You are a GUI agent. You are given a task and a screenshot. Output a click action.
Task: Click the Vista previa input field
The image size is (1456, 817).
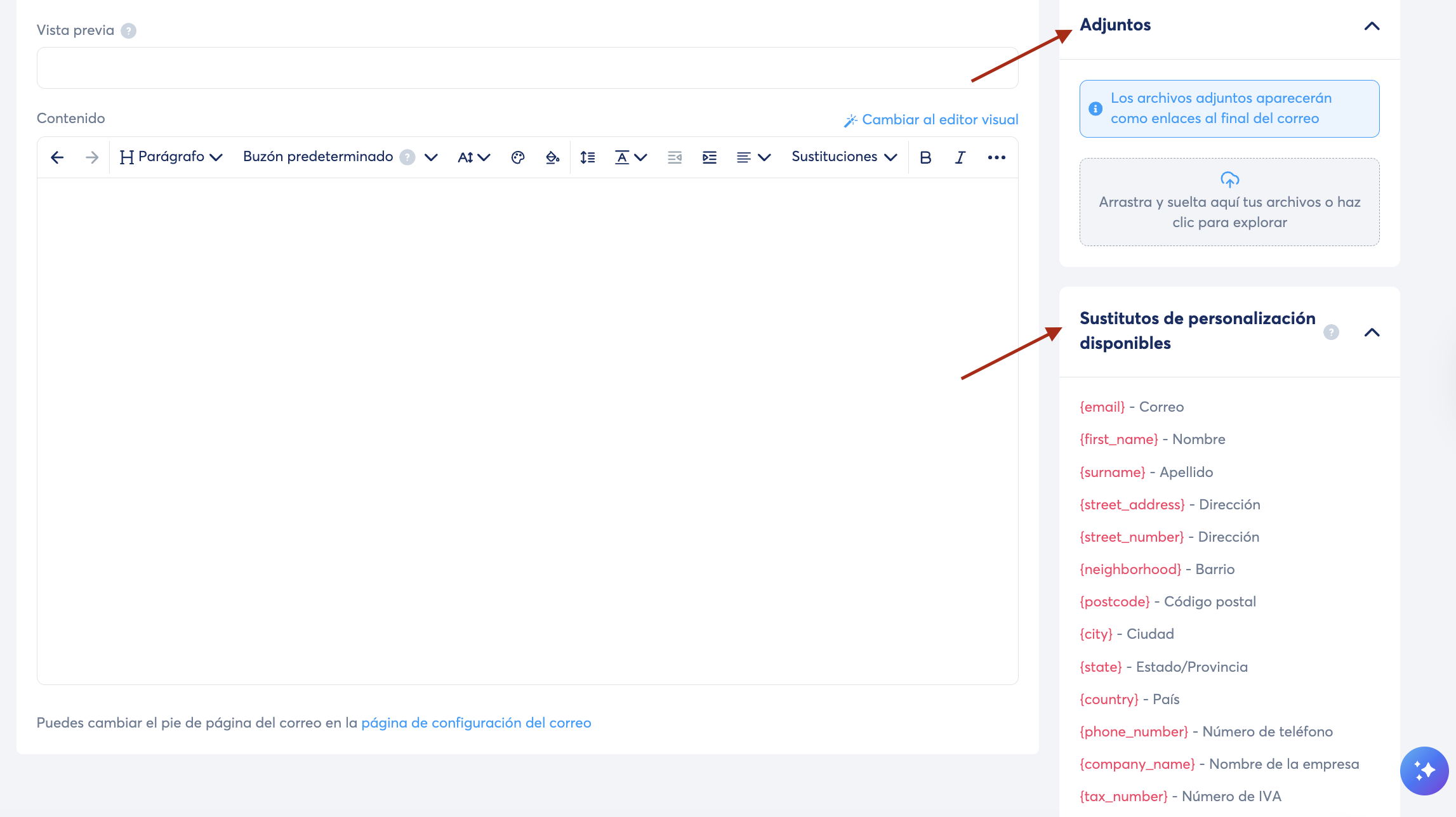point(527,68)
